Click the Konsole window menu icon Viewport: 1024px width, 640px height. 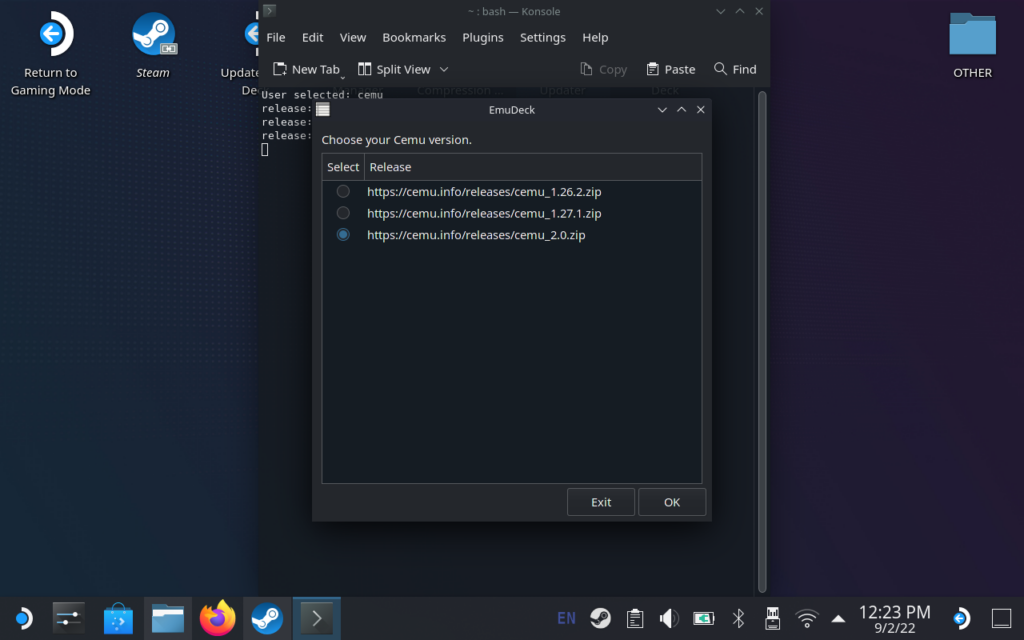click(269, 10)
